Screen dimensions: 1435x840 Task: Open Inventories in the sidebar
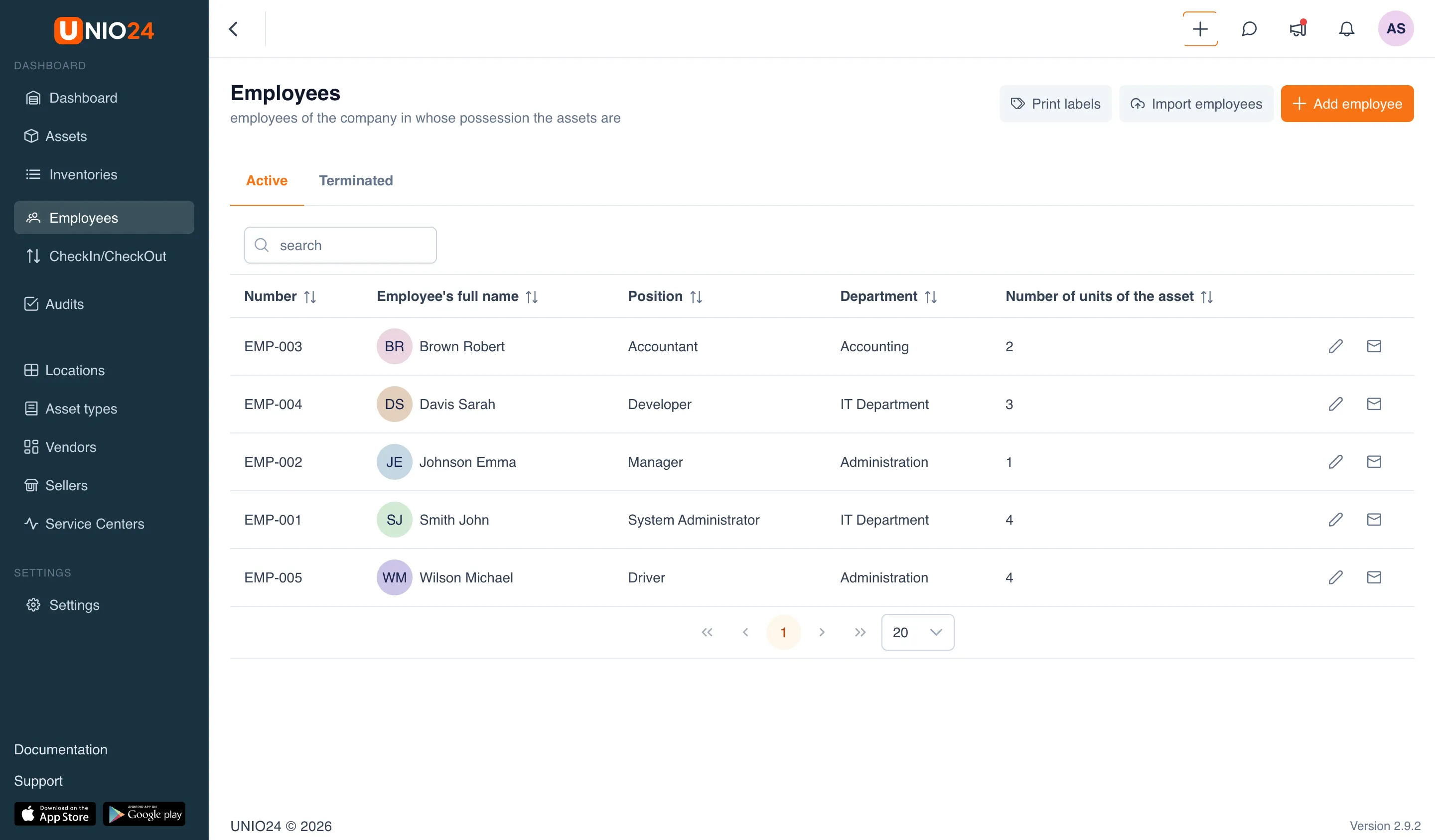104,174
